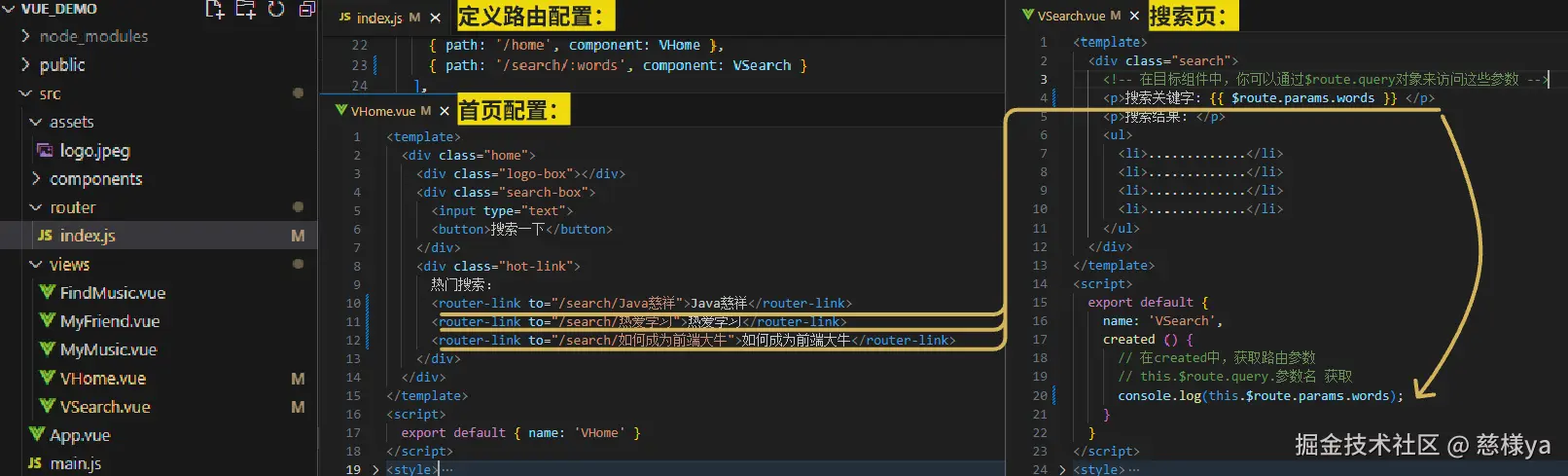1568x476 pixels.
Task: Click the modified dot on the router folder
Action: tap(298, 207)
